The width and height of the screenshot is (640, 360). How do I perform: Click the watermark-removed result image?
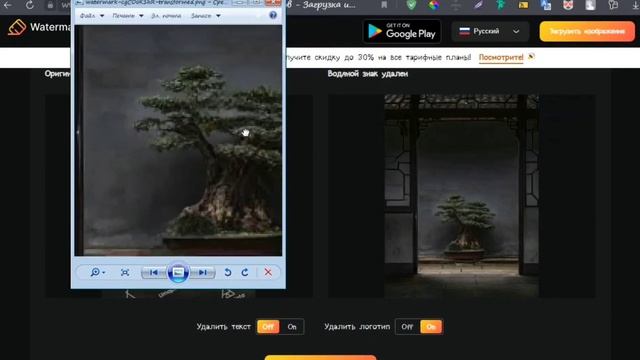tap(461, 196)
